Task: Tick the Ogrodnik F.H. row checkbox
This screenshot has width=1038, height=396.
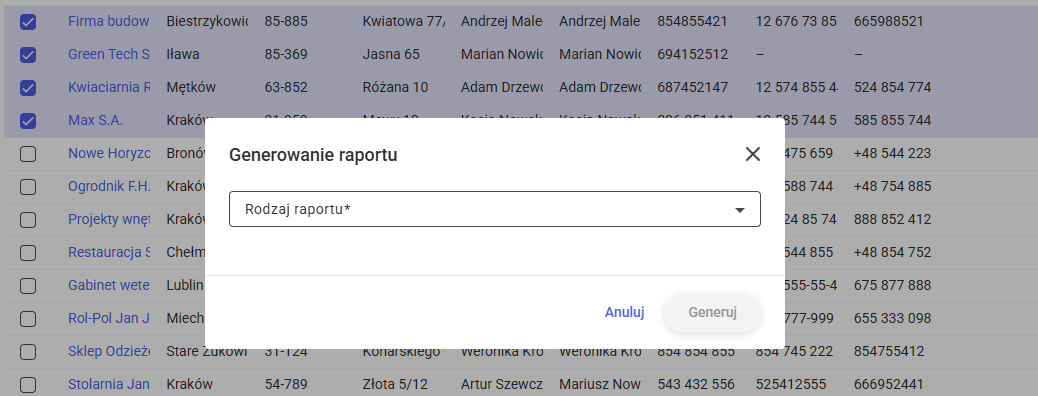Action: pyautogui.click(x=28, y=187)
